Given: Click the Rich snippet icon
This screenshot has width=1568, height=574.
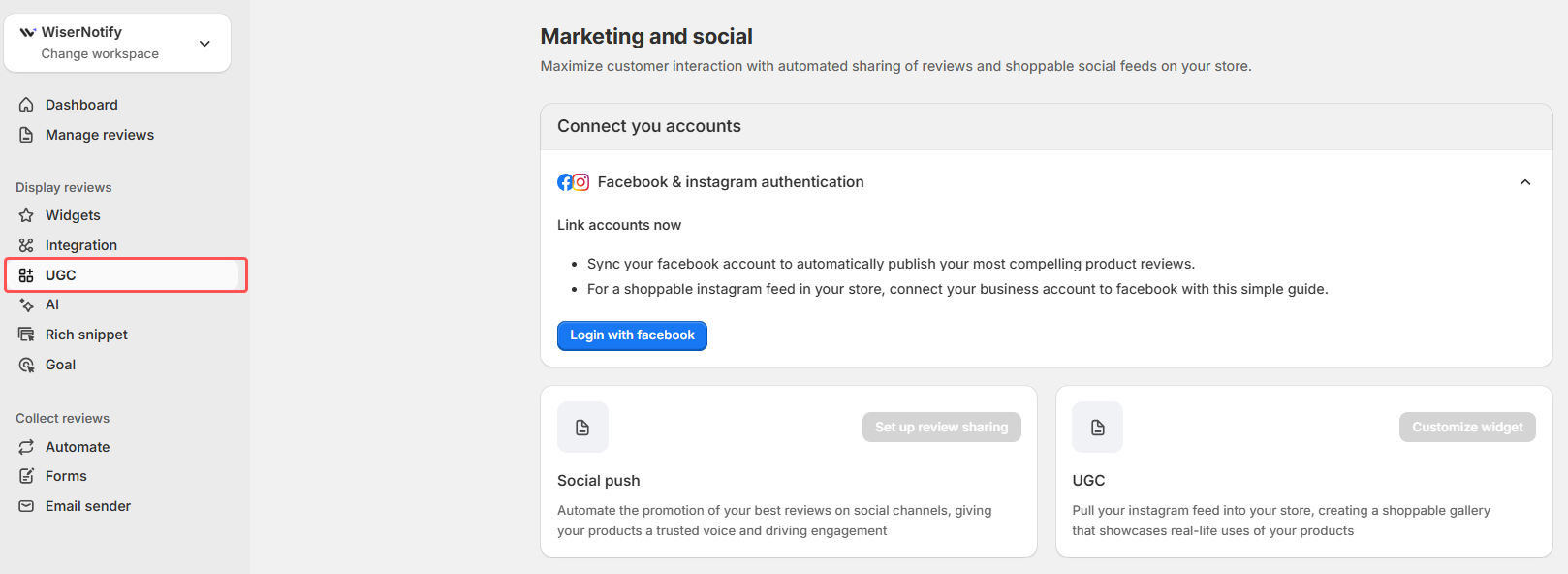Looking at the screenshot, I should click(x=26, y=335).
